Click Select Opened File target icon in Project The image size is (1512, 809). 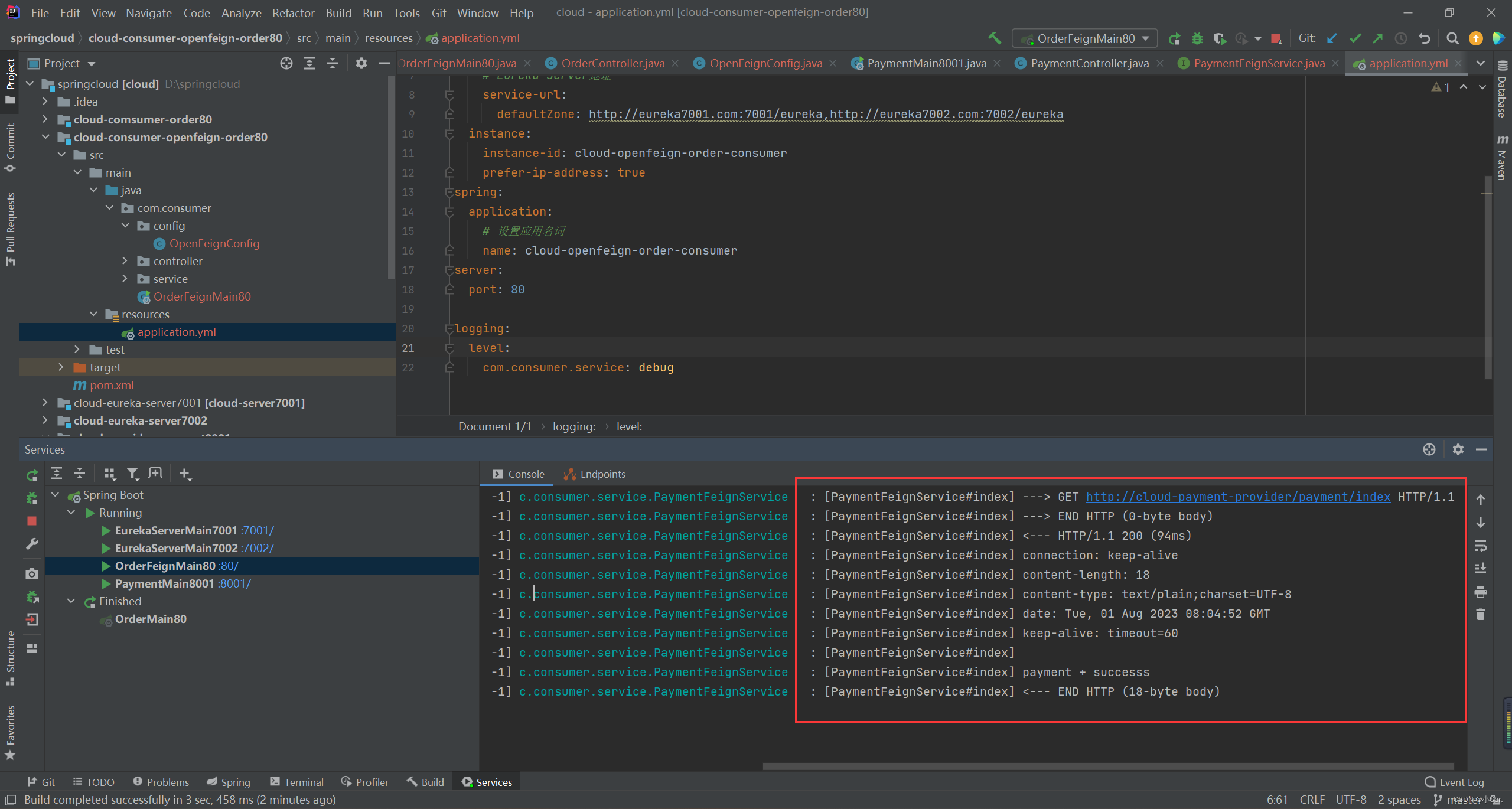click(x=286, y=63)
